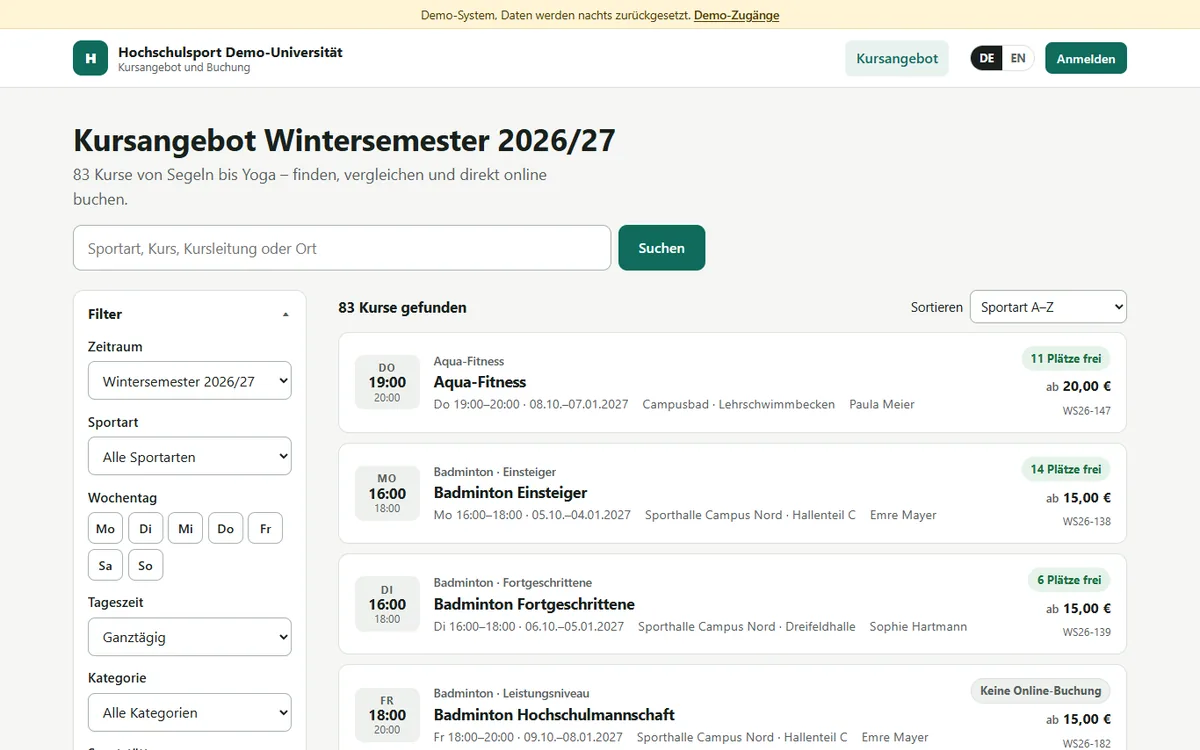Click the DO 19:00 time tile
1200x750 pixels.
tap(387, 382)
